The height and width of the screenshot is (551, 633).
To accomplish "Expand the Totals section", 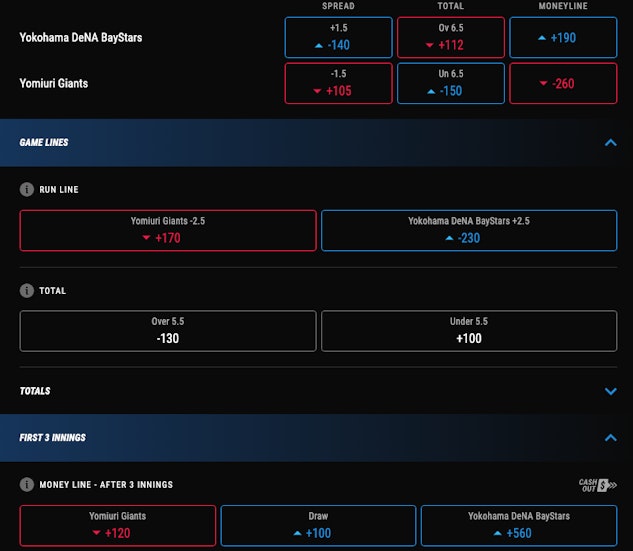I will click(611, 391).
